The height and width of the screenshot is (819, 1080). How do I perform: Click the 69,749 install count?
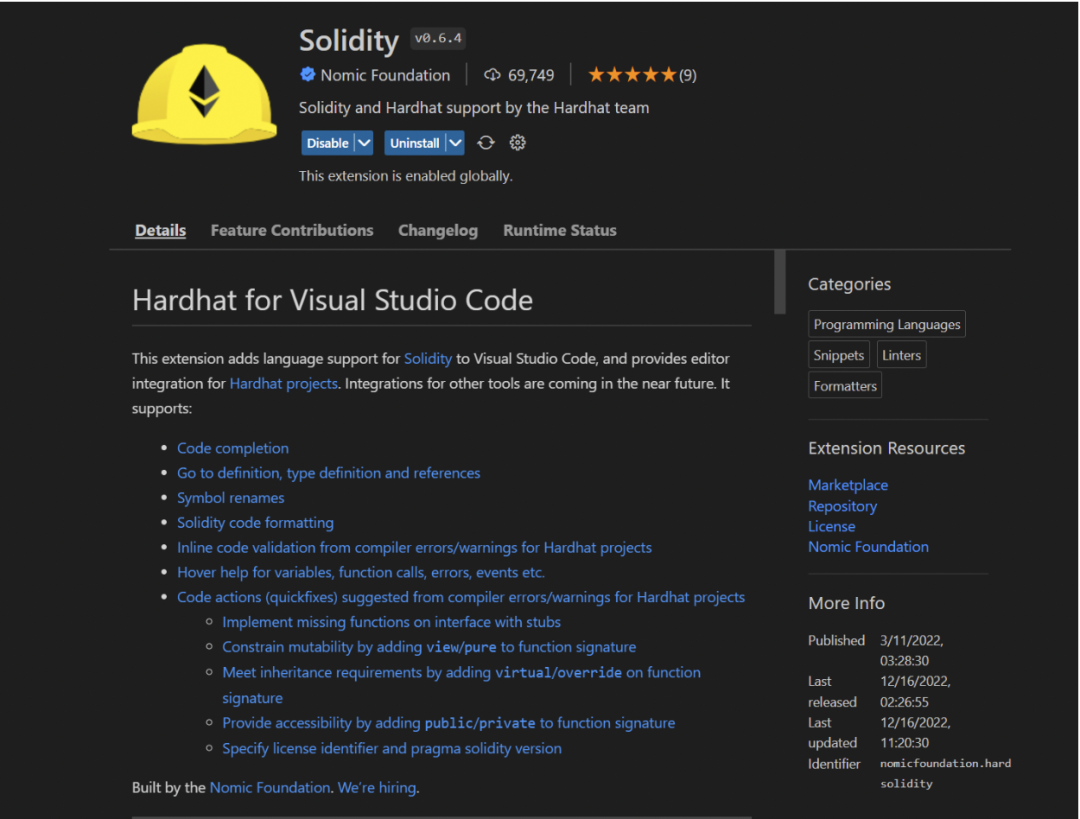(x=531, y=75)
